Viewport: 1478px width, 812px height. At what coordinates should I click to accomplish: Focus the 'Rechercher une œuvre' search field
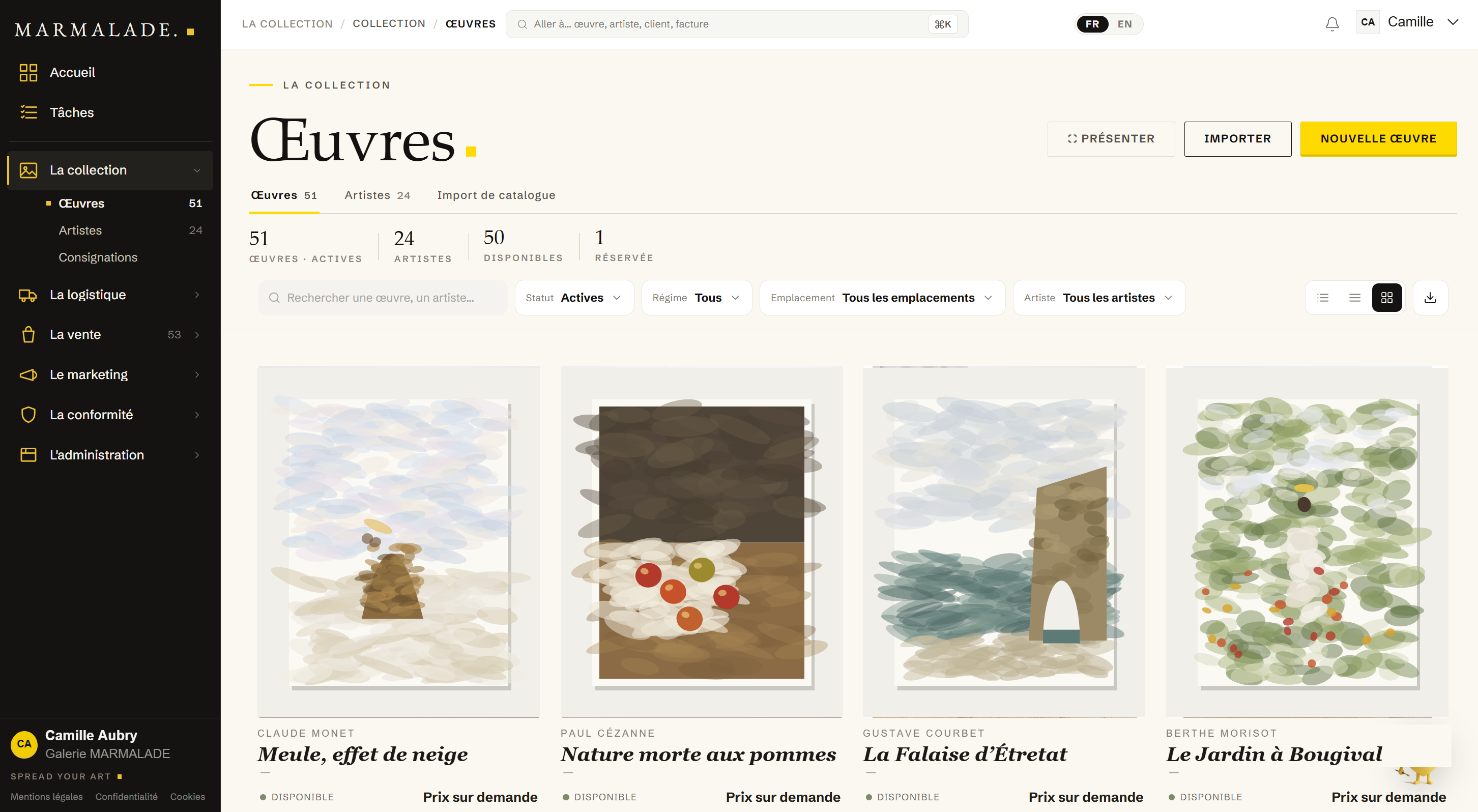click(383, 297)
